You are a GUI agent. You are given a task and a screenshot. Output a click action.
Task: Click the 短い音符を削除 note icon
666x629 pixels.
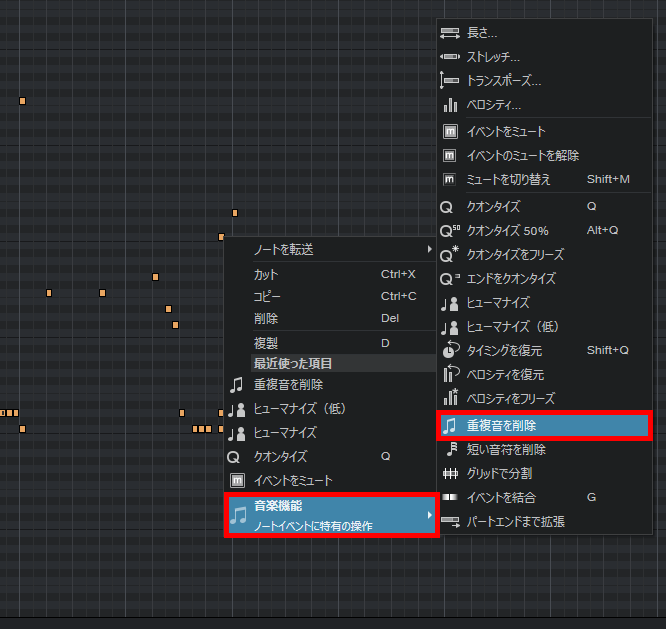coord(449,450)
